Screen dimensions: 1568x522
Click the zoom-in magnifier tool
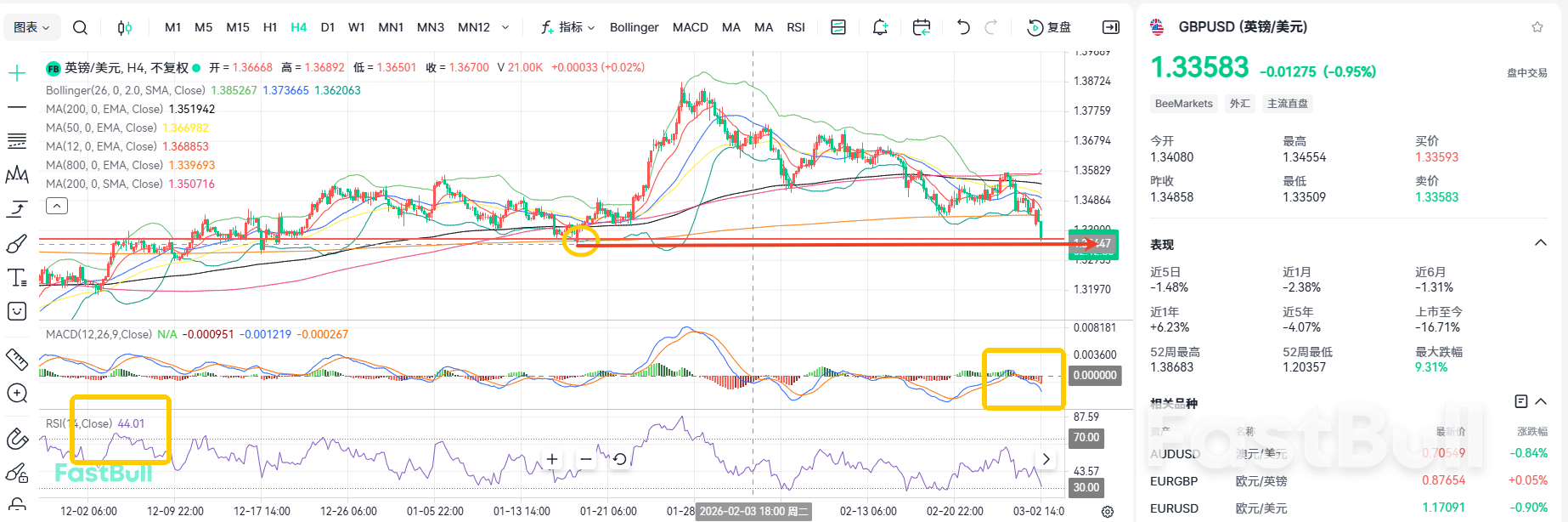tap(17, 393)
